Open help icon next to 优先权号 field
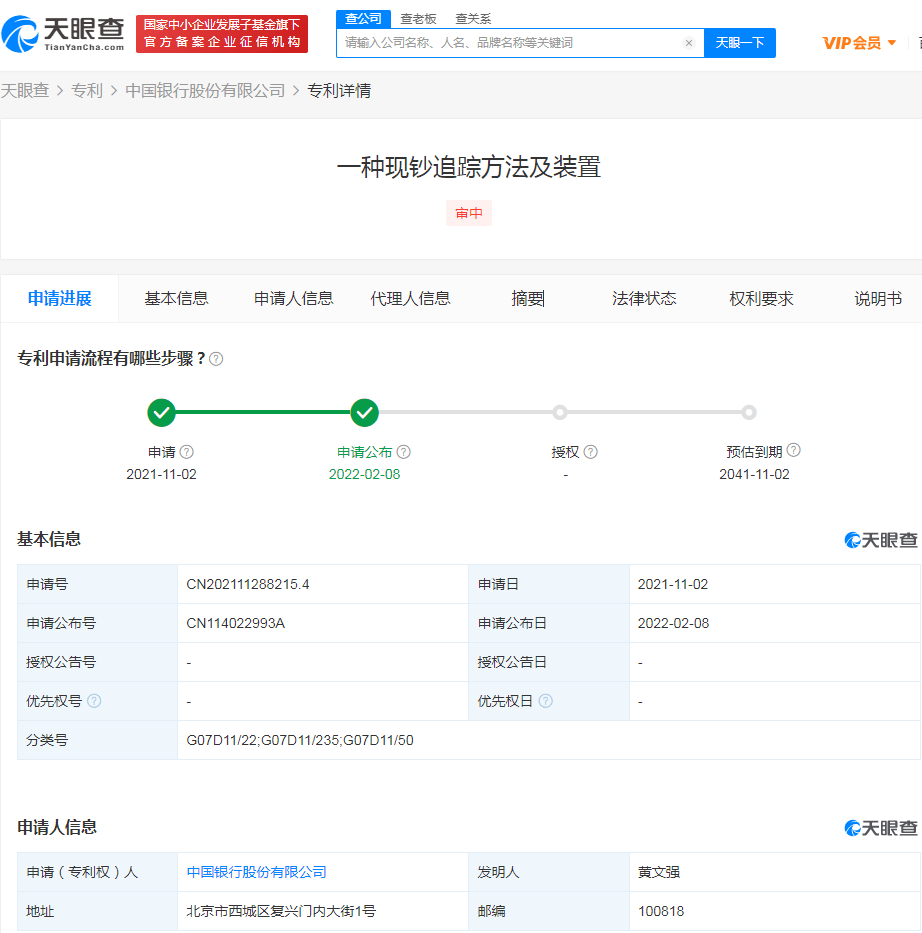 (x=95, y=700)
